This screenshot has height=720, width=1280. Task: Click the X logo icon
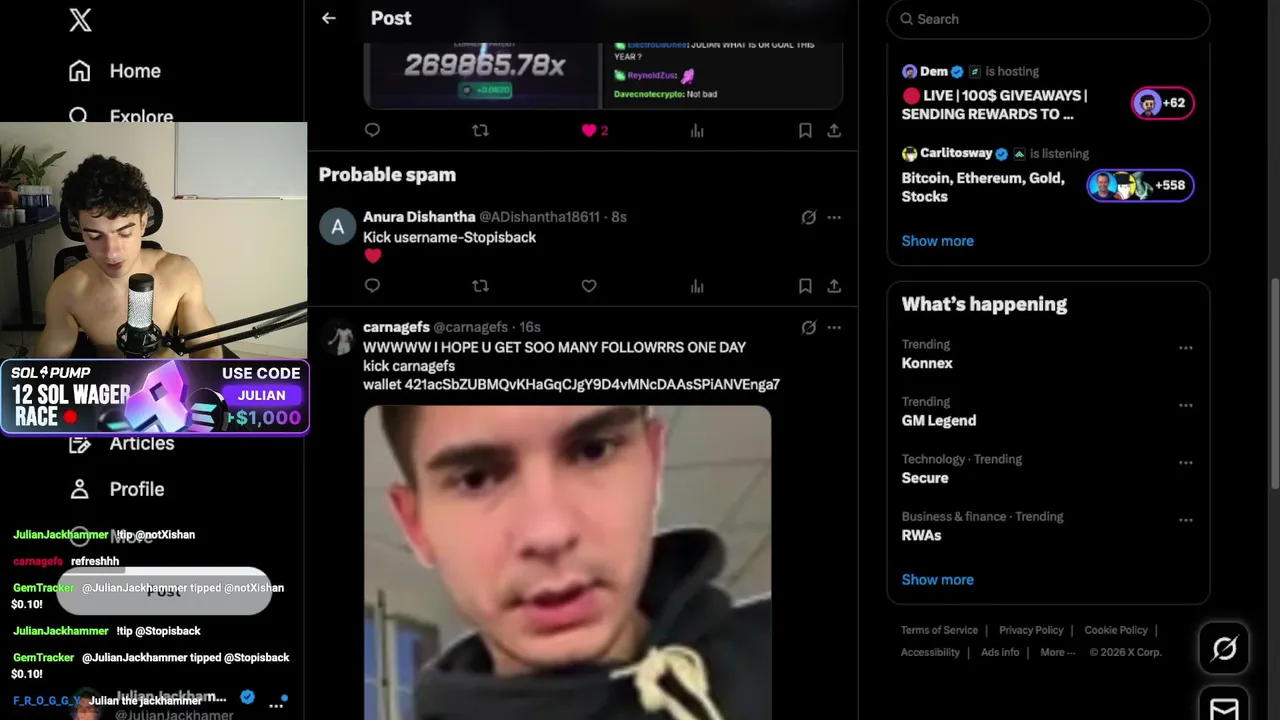[80, 20]
